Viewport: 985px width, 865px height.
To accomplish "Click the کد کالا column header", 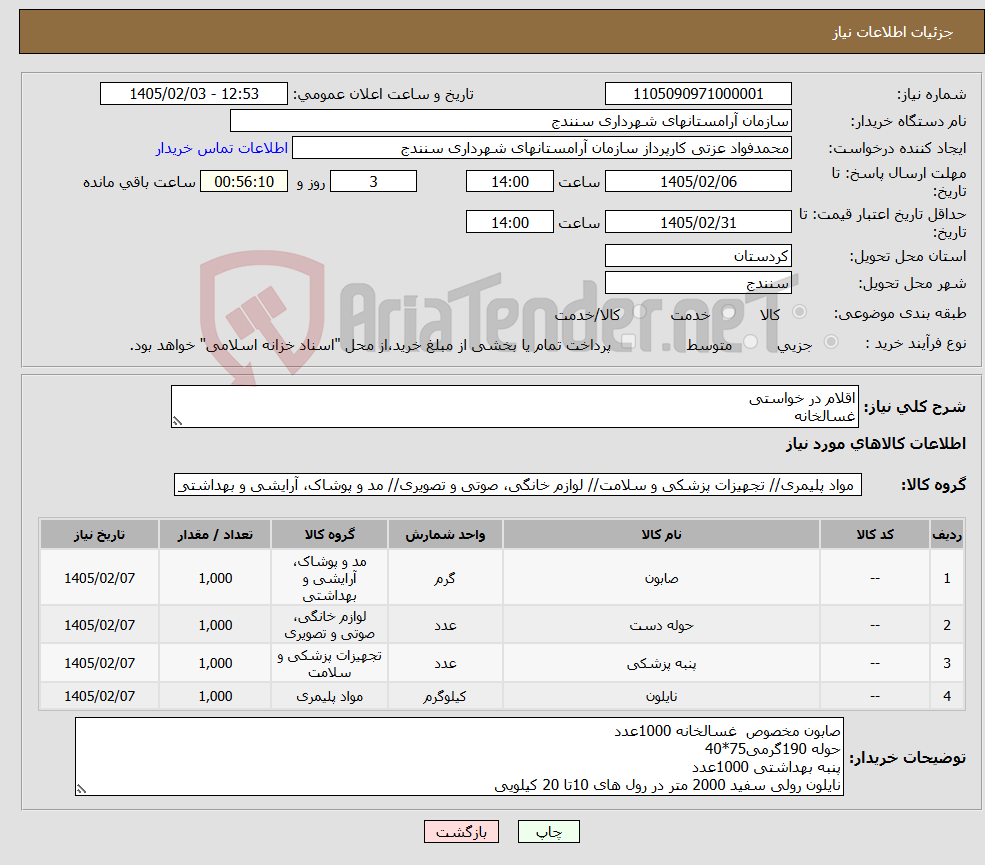I will pyautogui.click(x=874, y=535).
